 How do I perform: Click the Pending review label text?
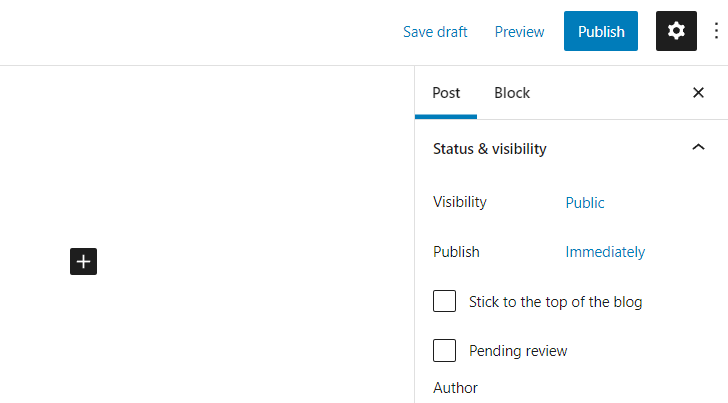tap(518, 351)
